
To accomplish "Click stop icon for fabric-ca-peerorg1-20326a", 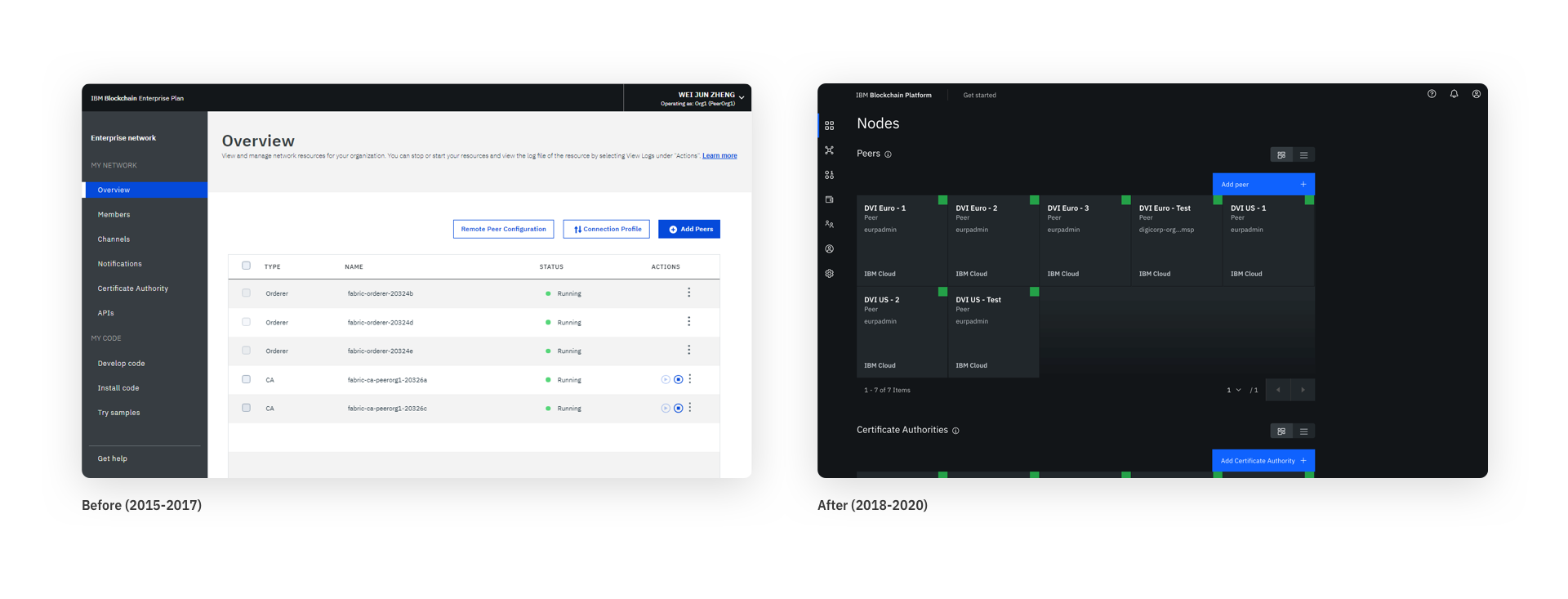I will (678, 379).
